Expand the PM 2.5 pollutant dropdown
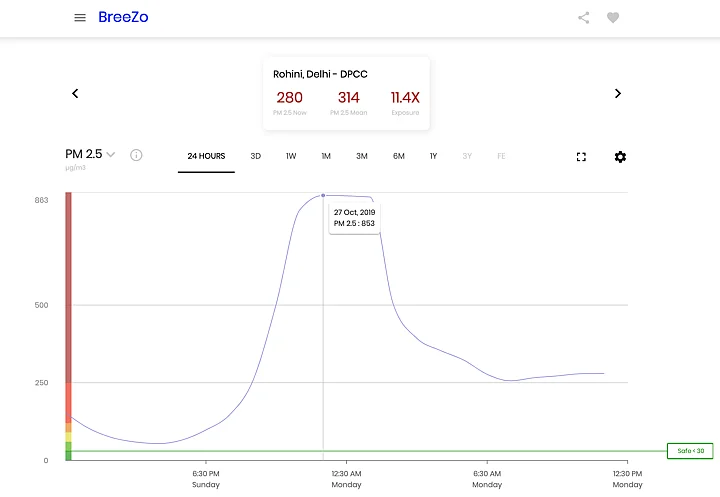Viewport: 720px width, 497px height. (111, 154)
